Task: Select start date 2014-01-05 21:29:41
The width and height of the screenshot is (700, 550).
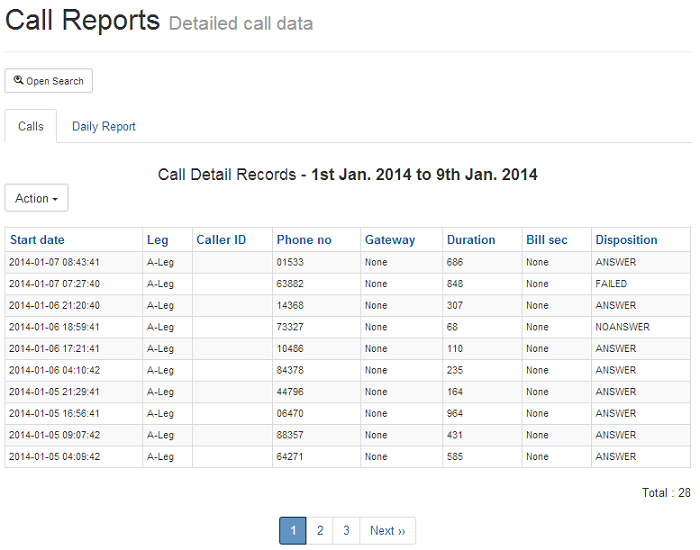Action: (x=54, y=392)
